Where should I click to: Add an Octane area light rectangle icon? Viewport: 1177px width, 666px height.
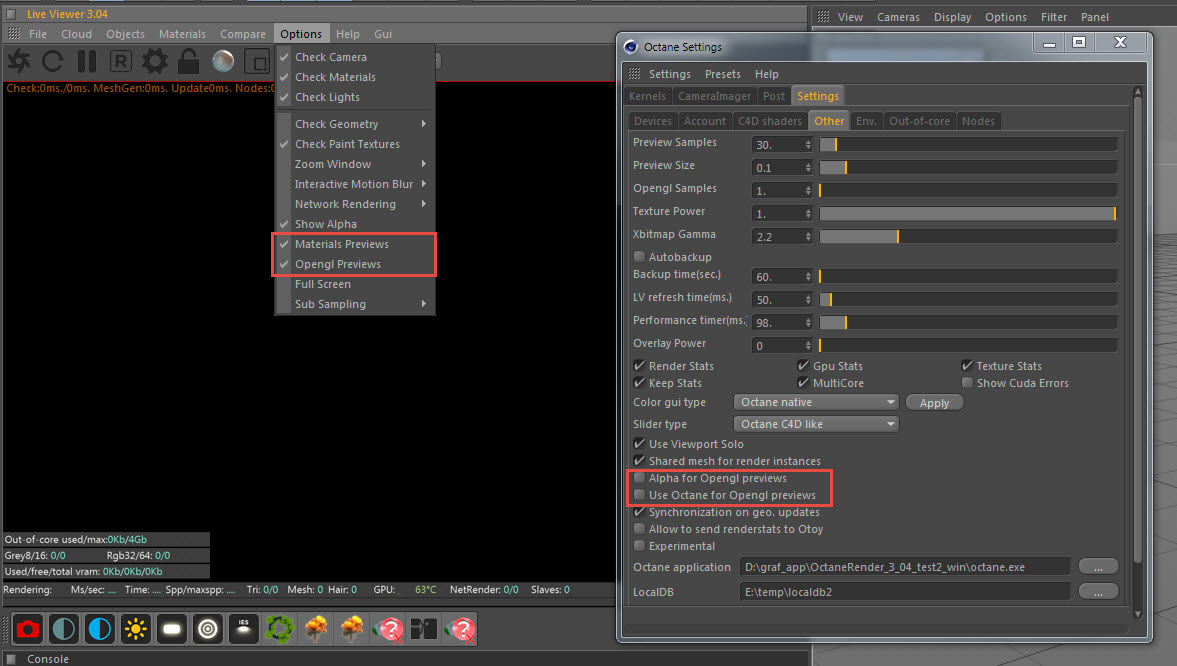click(x=172, y=628)
